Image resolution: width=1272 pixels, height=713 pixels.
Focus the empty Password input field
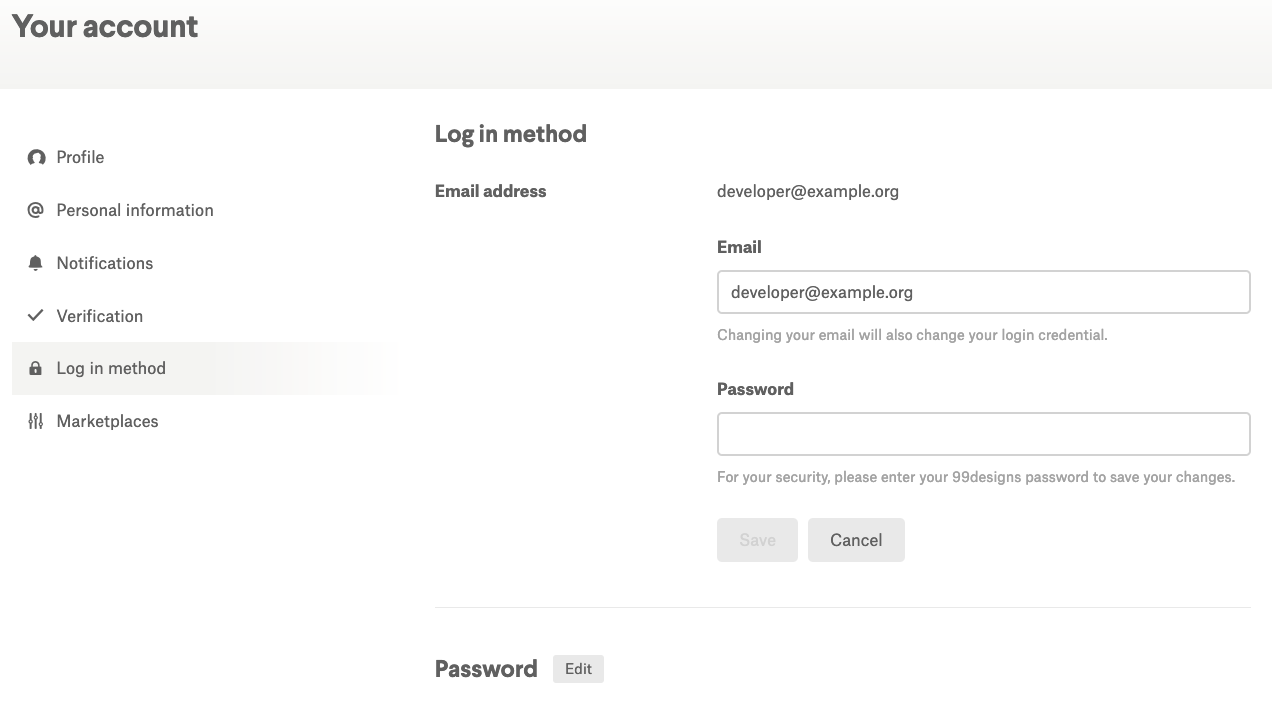coord(983,434)
